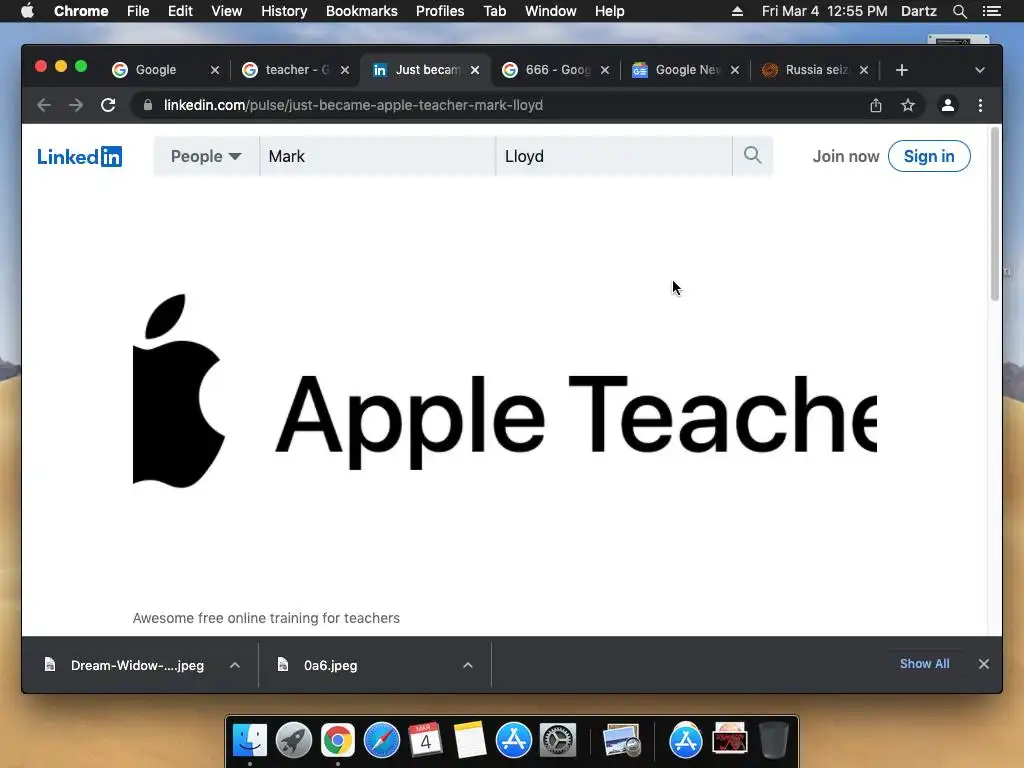Click Show All downloads
This screenshot has height=768, width=1024.
tap(925, 664)
